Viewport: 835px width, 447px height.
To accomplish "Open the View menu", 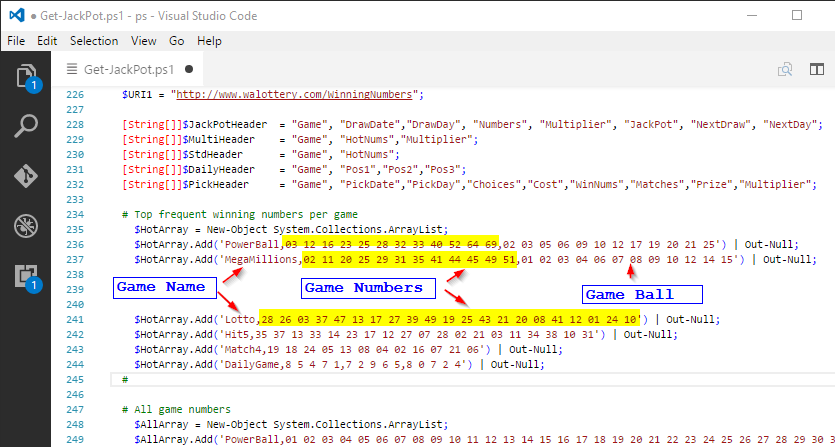I will pos(144,41).
